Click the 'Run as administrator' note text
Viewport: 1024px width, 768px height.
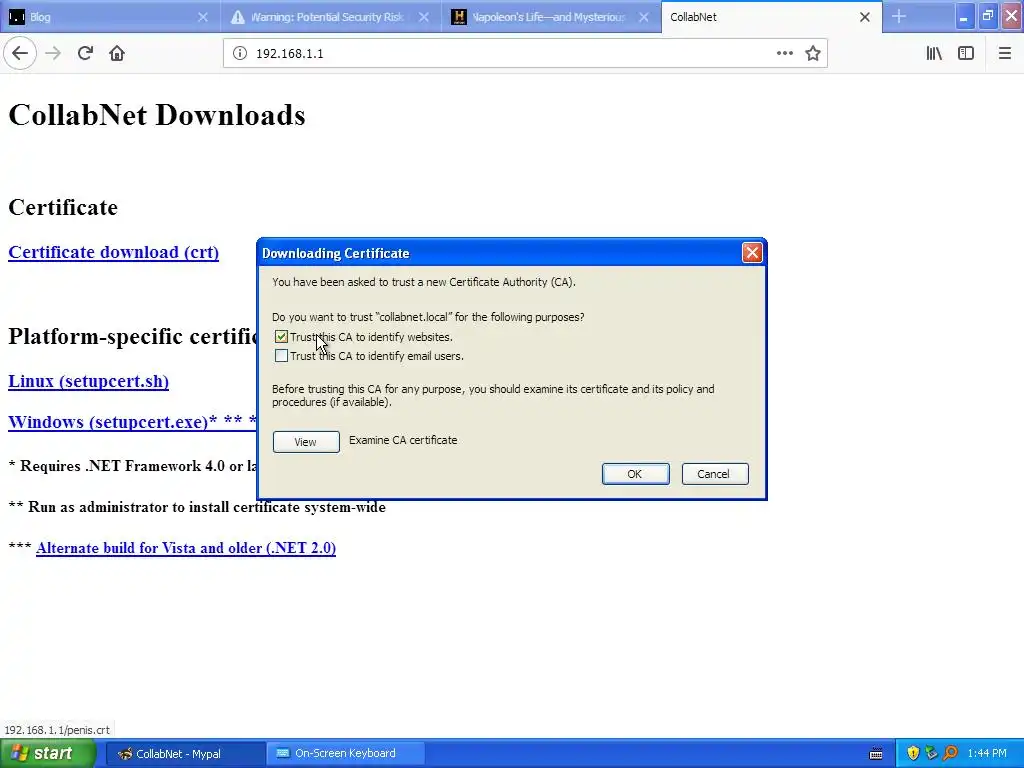(197, 507)
